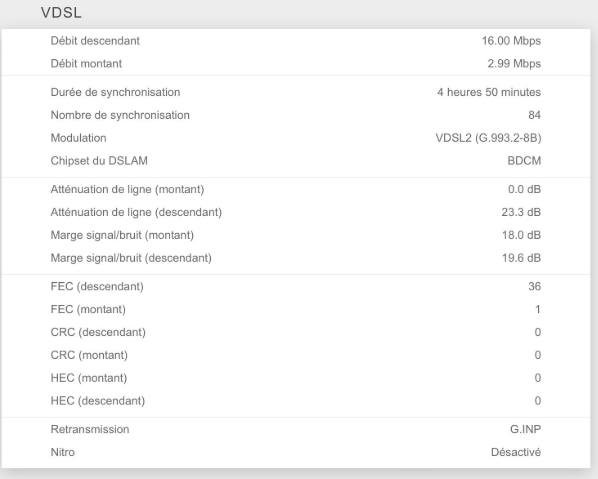Select the BDCM chipset value

coord(524,161)
